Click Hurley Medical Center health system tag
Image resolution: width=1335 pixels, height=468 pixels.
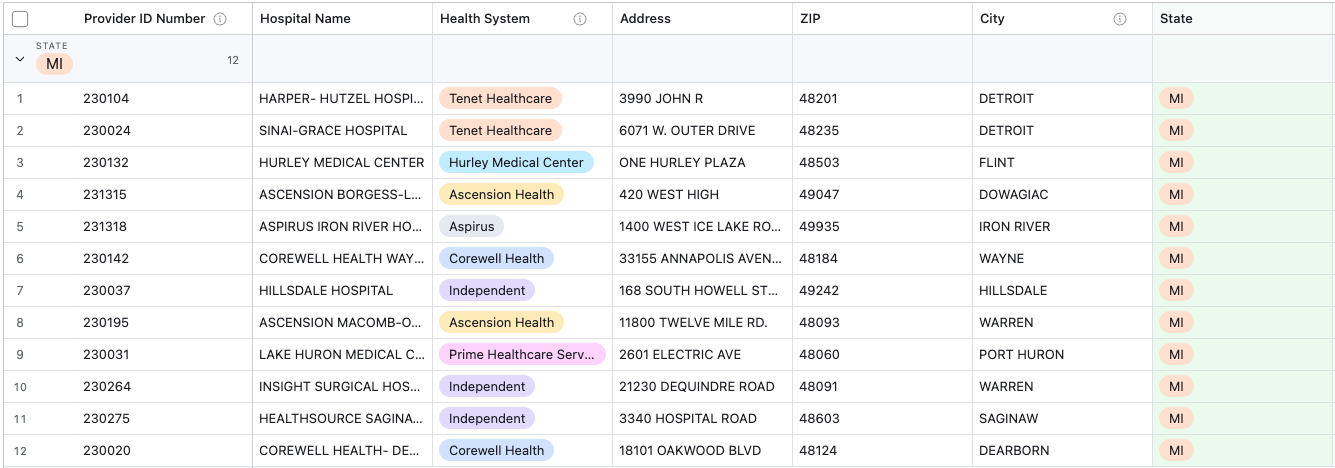tap(516, 162)
